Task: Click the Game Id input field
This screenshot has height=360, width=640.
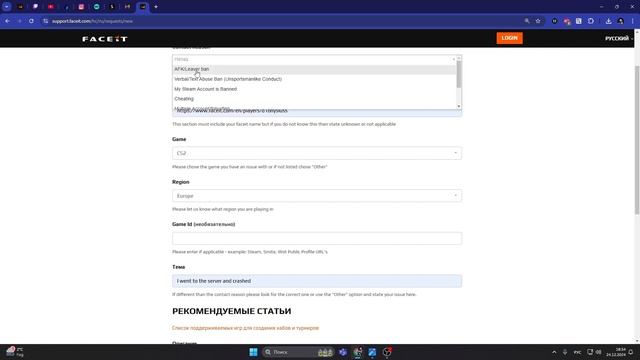Action: [x=317, y=238]
